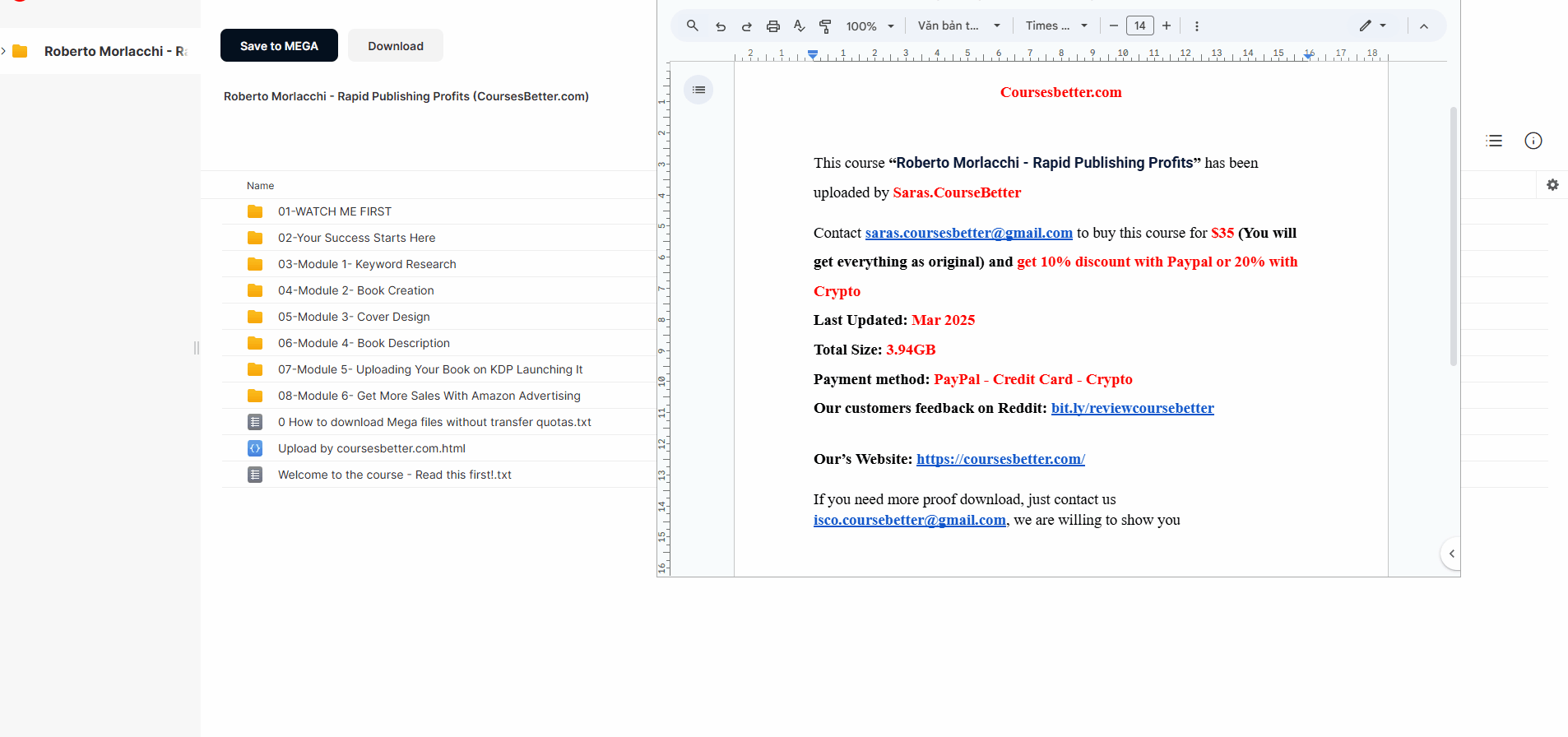Show the document outline panel
Image resolution: width=1568 pixels, height=737 pixels.
(x=698, y=90)
